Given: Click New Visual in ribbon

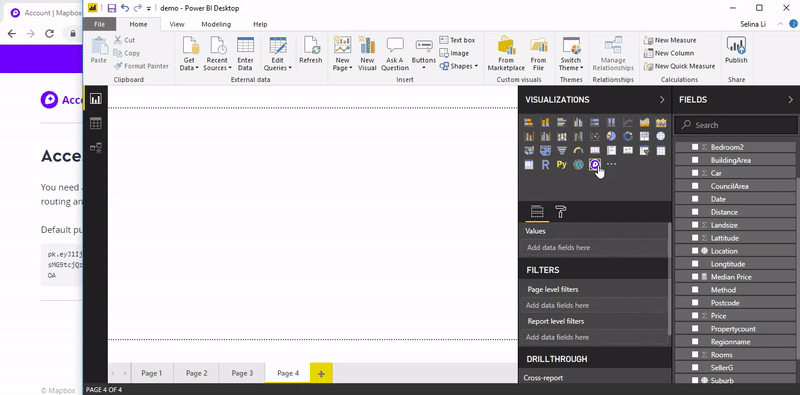Looking at the screenshot, I should (367, 54).
